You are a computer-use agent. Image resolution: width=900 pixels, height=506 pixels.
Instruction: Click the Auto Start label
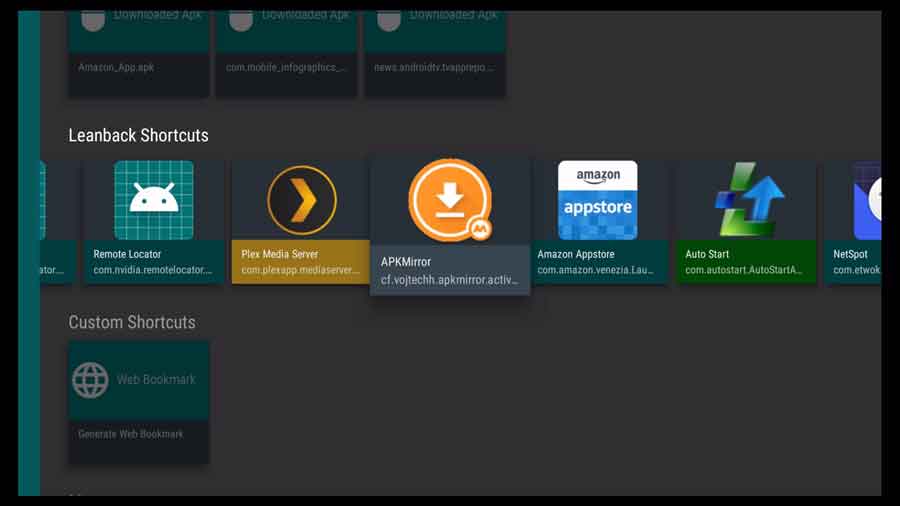[x=707, y=254]
